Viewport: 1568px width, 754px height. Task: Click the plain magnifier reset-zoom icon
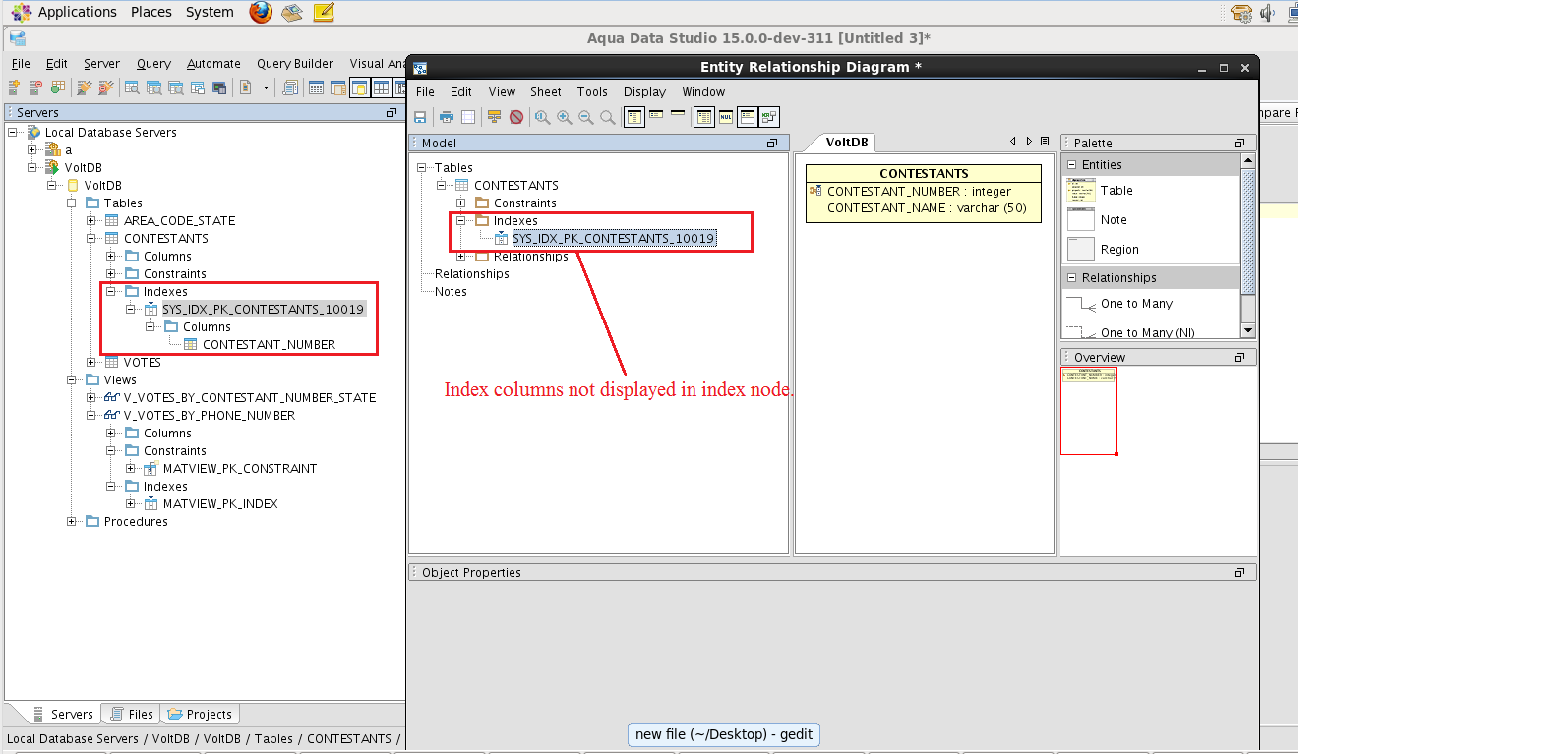pyautogui.click(x=608, y=117)
